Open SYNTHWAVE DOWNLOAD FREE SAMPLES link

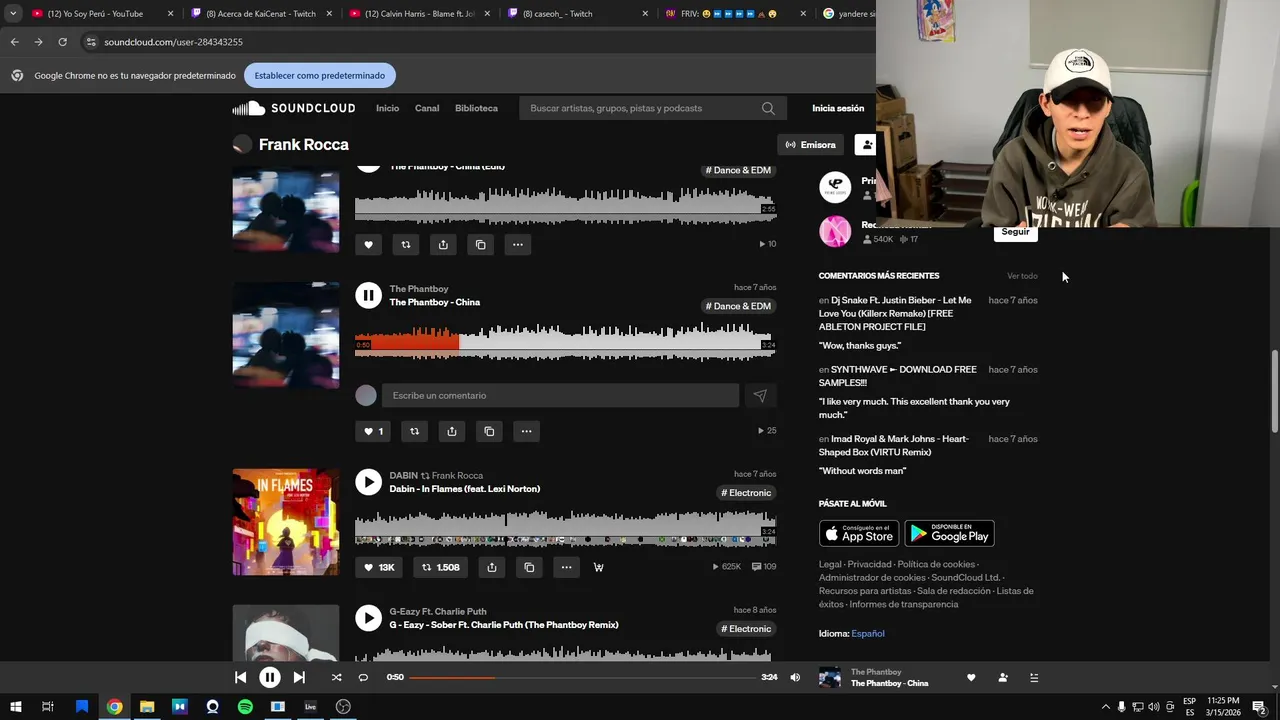pyautogui.click(x=898, y=376)
